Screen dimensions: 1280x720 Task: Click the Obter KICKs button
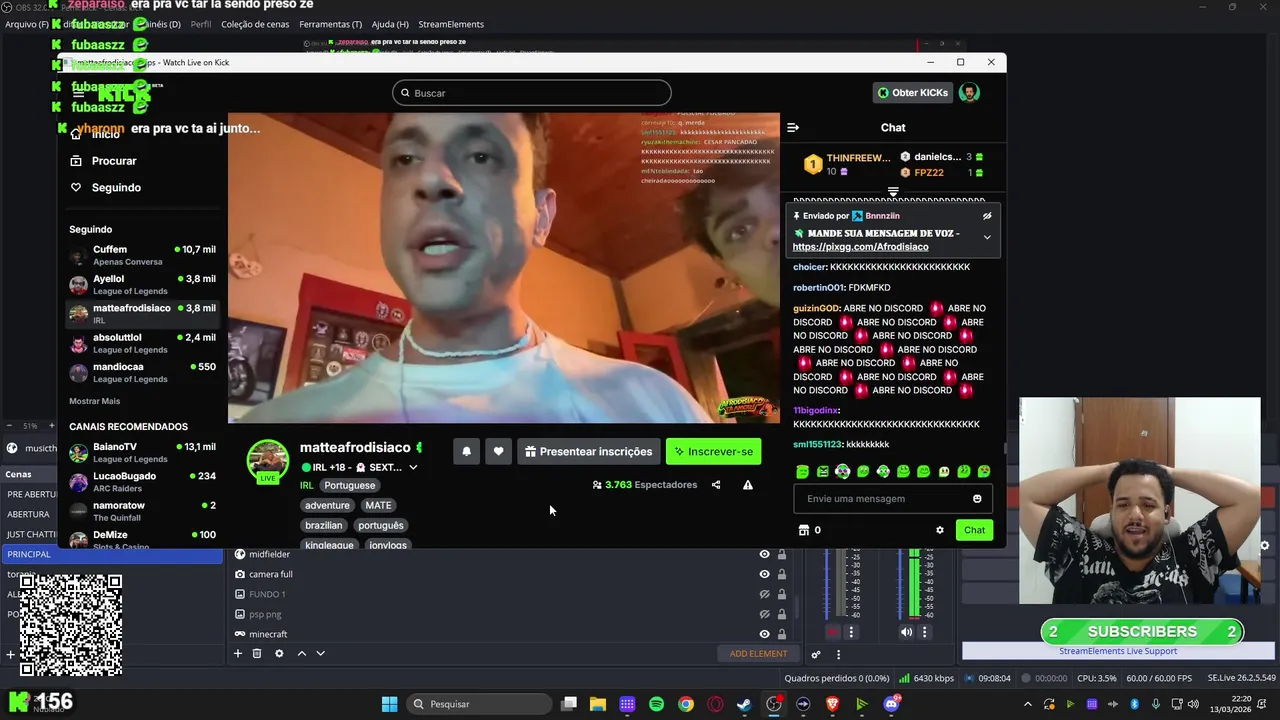tap(912, 93)
